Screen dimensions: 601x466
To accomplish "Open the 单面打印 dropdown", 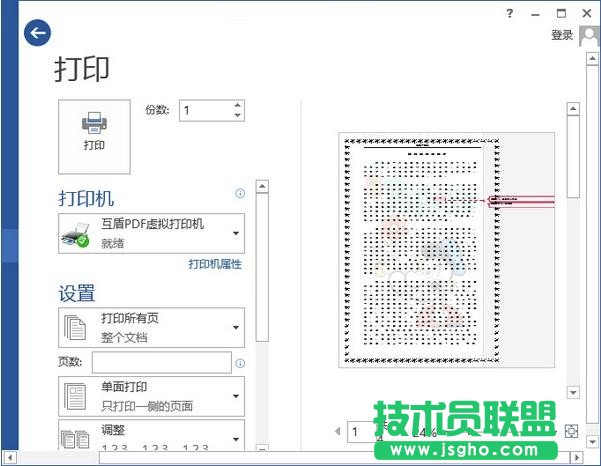I will (151, 396).
